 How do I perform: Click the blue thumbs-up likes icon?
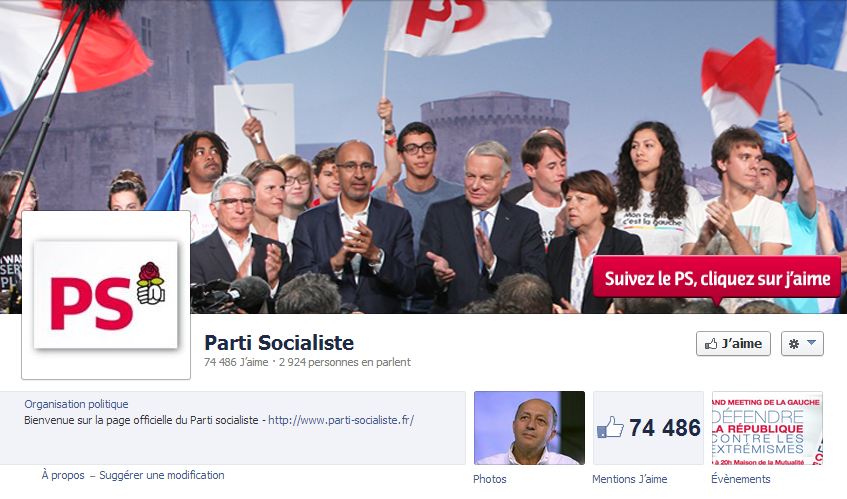pos(610,428)
